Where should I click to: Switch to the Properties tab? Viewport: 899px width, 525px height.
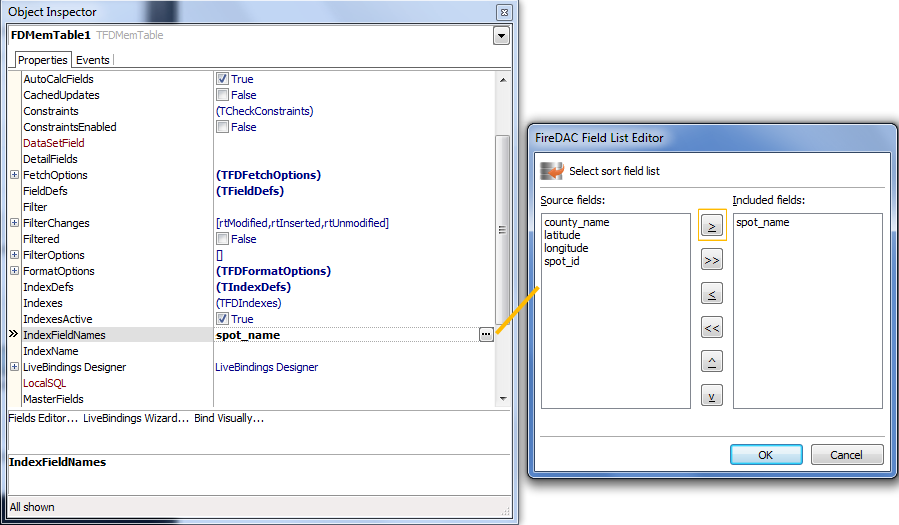click(42, 60)
